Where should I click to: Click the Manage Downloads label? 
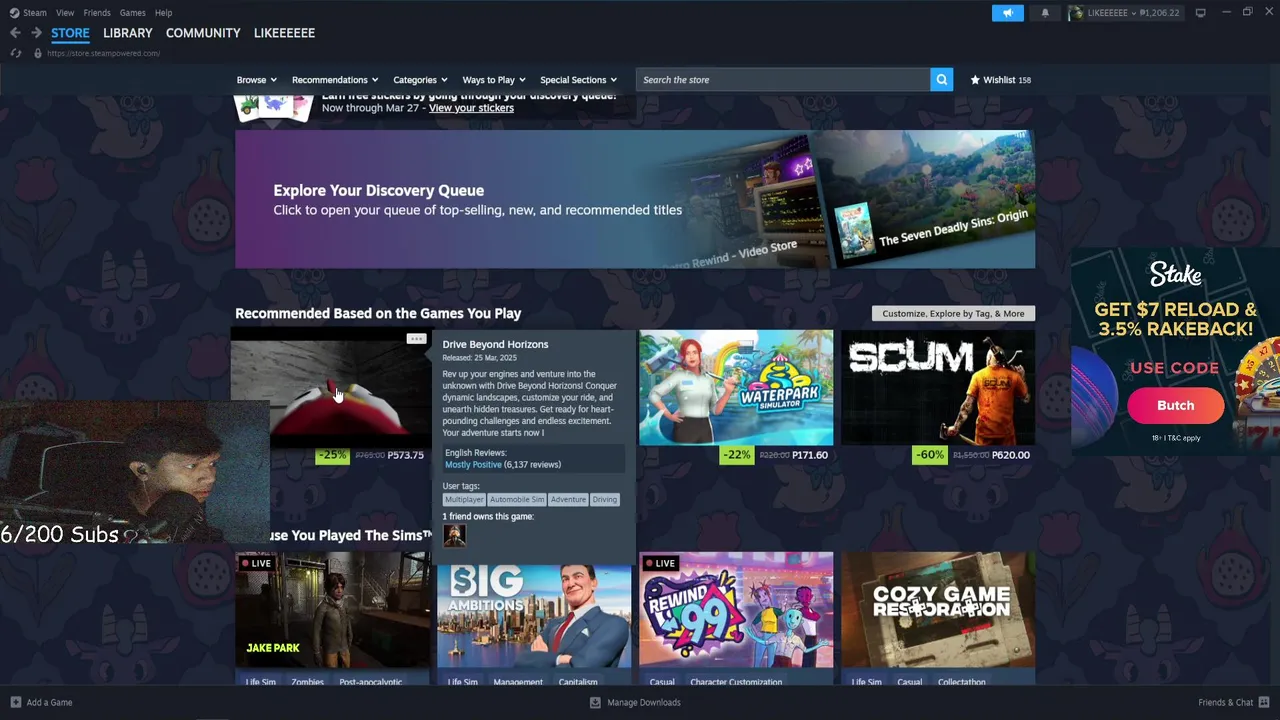(x=644, y=702)
